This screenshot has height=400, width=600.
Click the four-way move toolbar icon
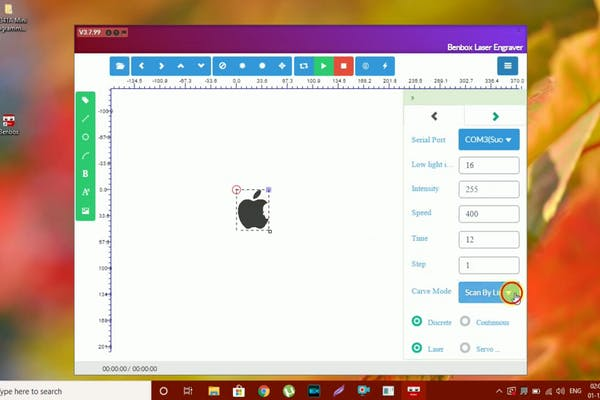click(282, 66)
